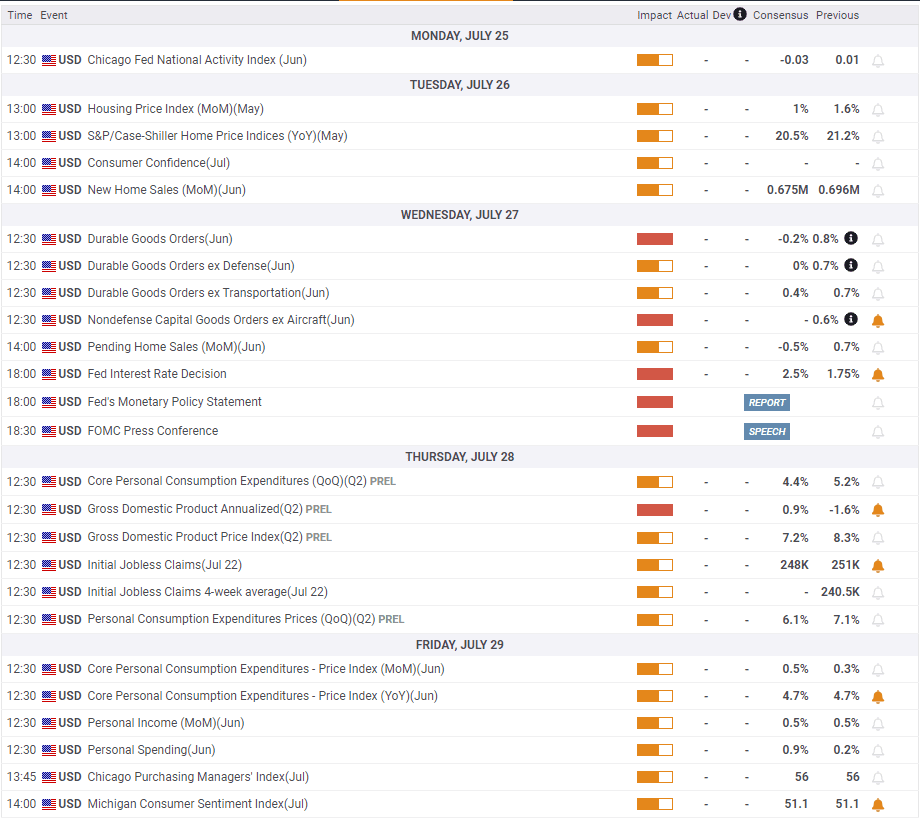This screenshot has width=920, height=819.
Task: Set bell alert for Chicago Purchasing Managers' Index
Action: click(x=878, y=778)
